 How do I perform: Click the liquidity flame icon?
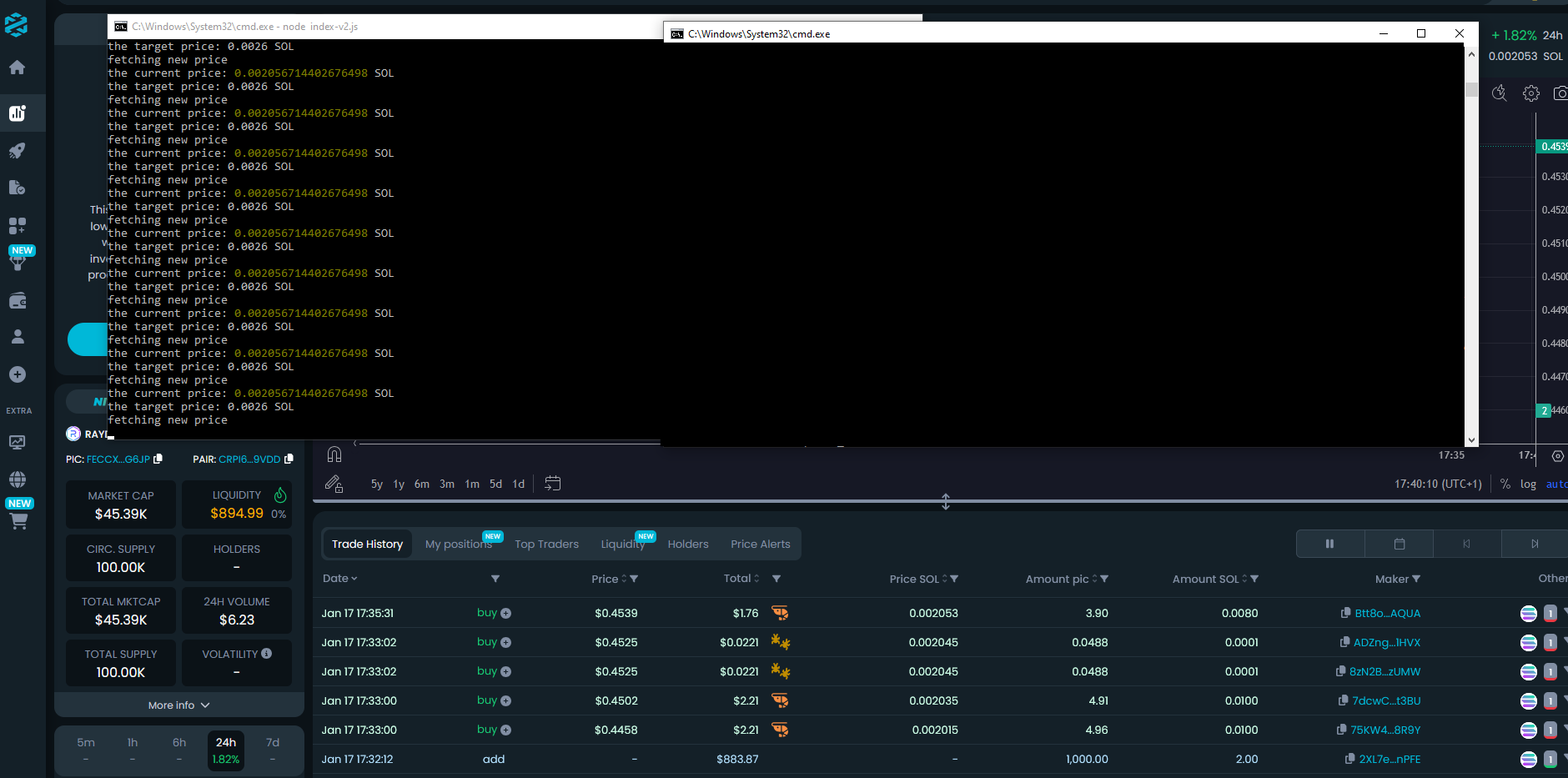tap(280, 494)
